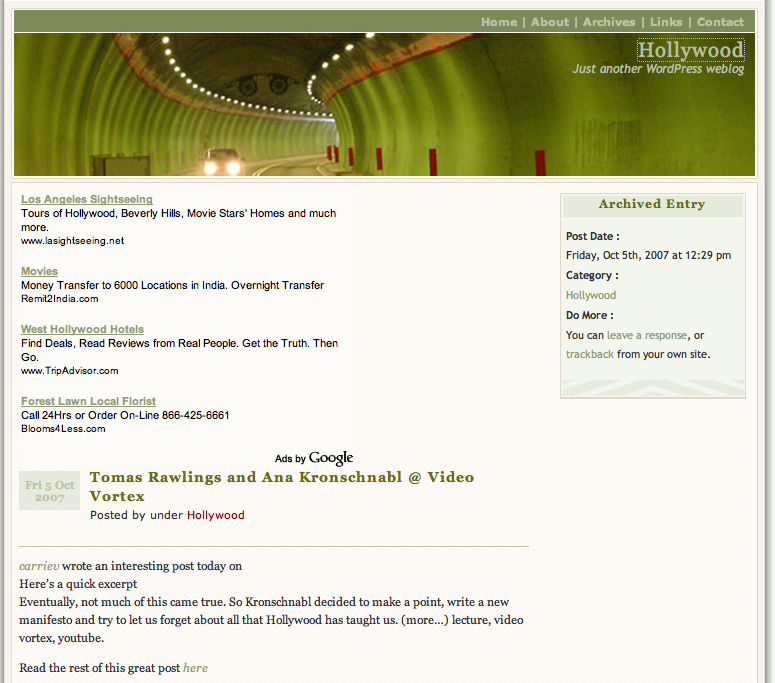Click the Ads by Google label
This screenshot has height=683, width=775.
coord(314,458)
